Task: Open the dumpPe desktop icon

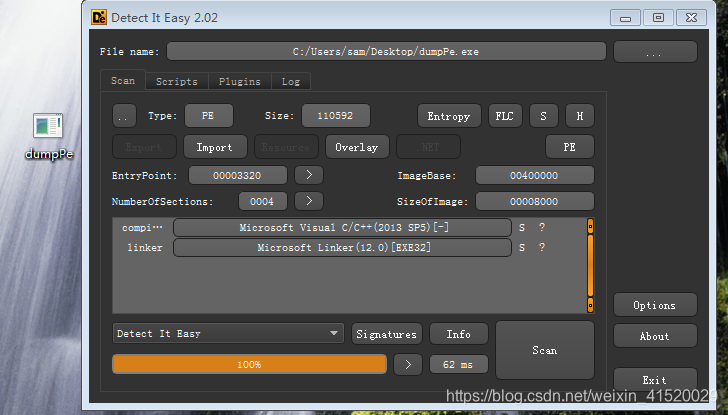Action: [48, 137]
